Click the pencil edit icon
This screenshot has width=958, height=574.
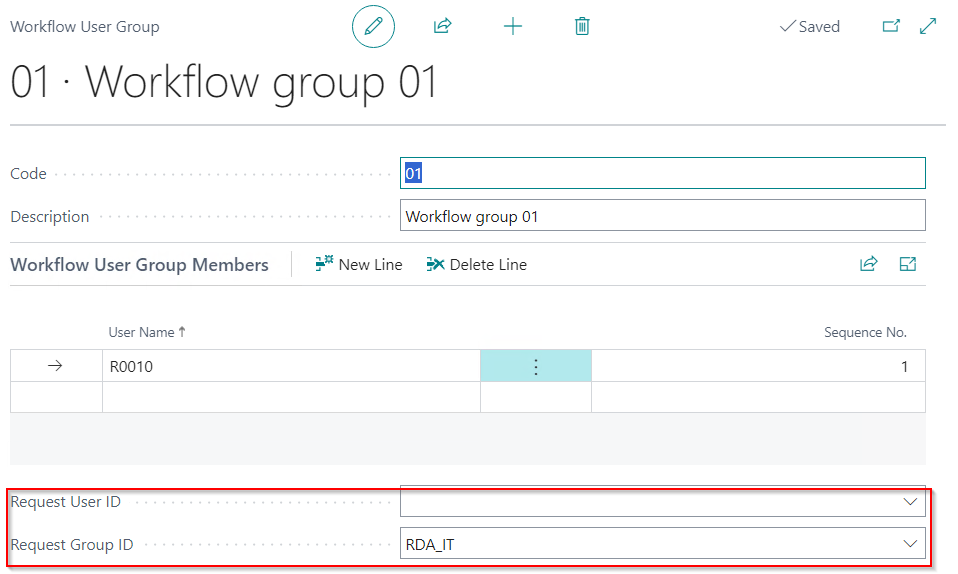373,26
